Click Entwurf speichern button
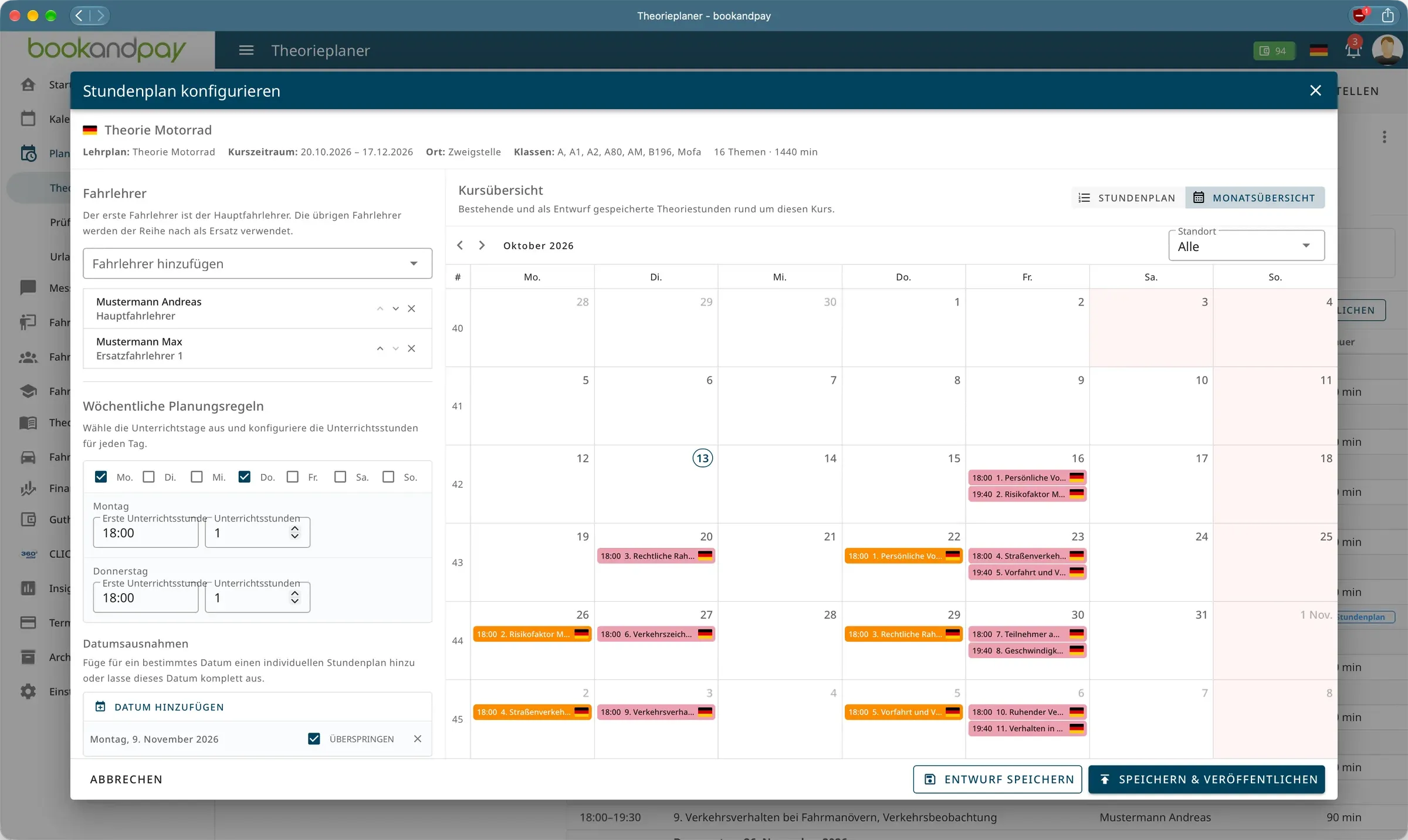This screenshot has width=1408, height=840. coord(997,779)
